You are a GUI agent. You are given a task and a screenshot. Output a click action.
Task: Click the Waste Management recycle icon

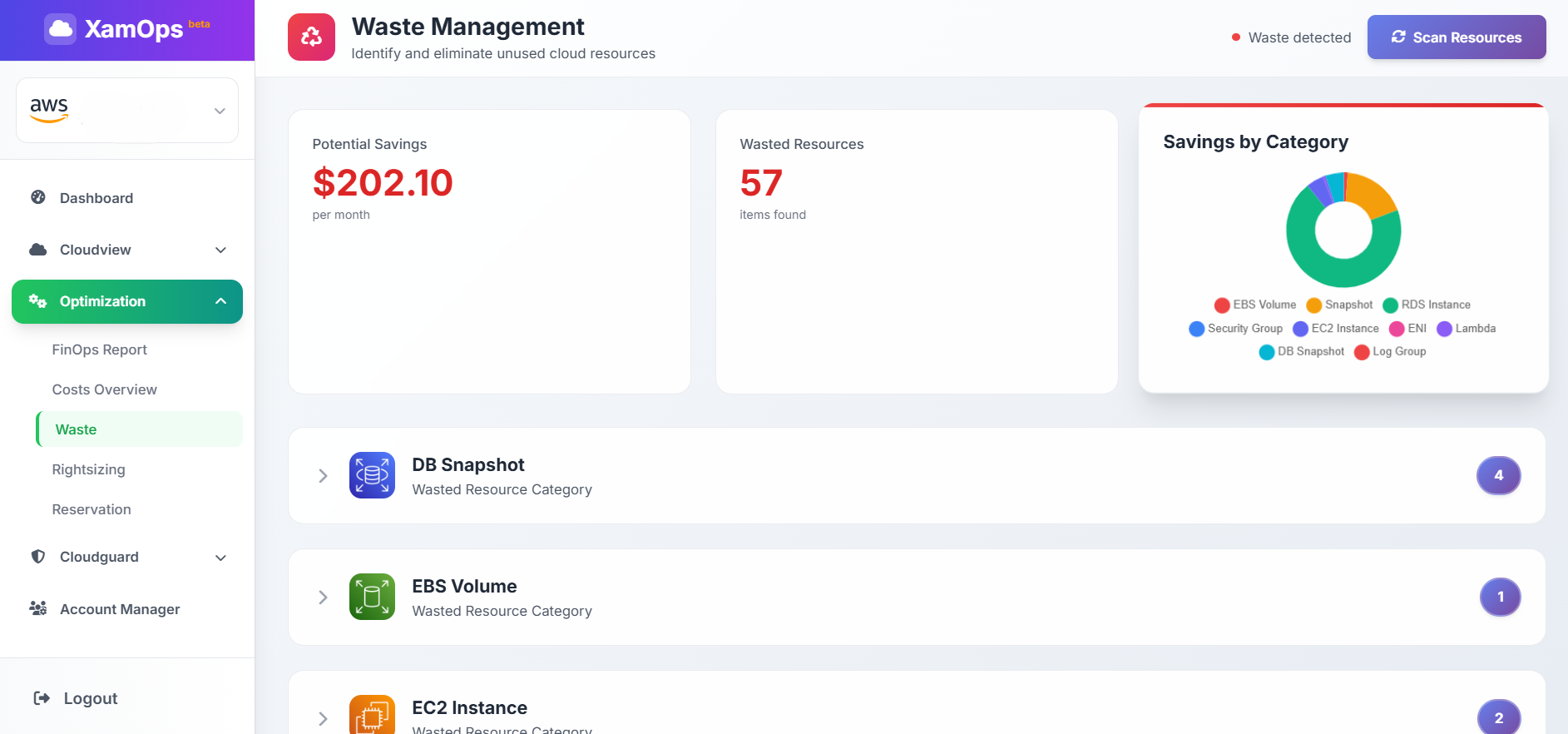311,37
